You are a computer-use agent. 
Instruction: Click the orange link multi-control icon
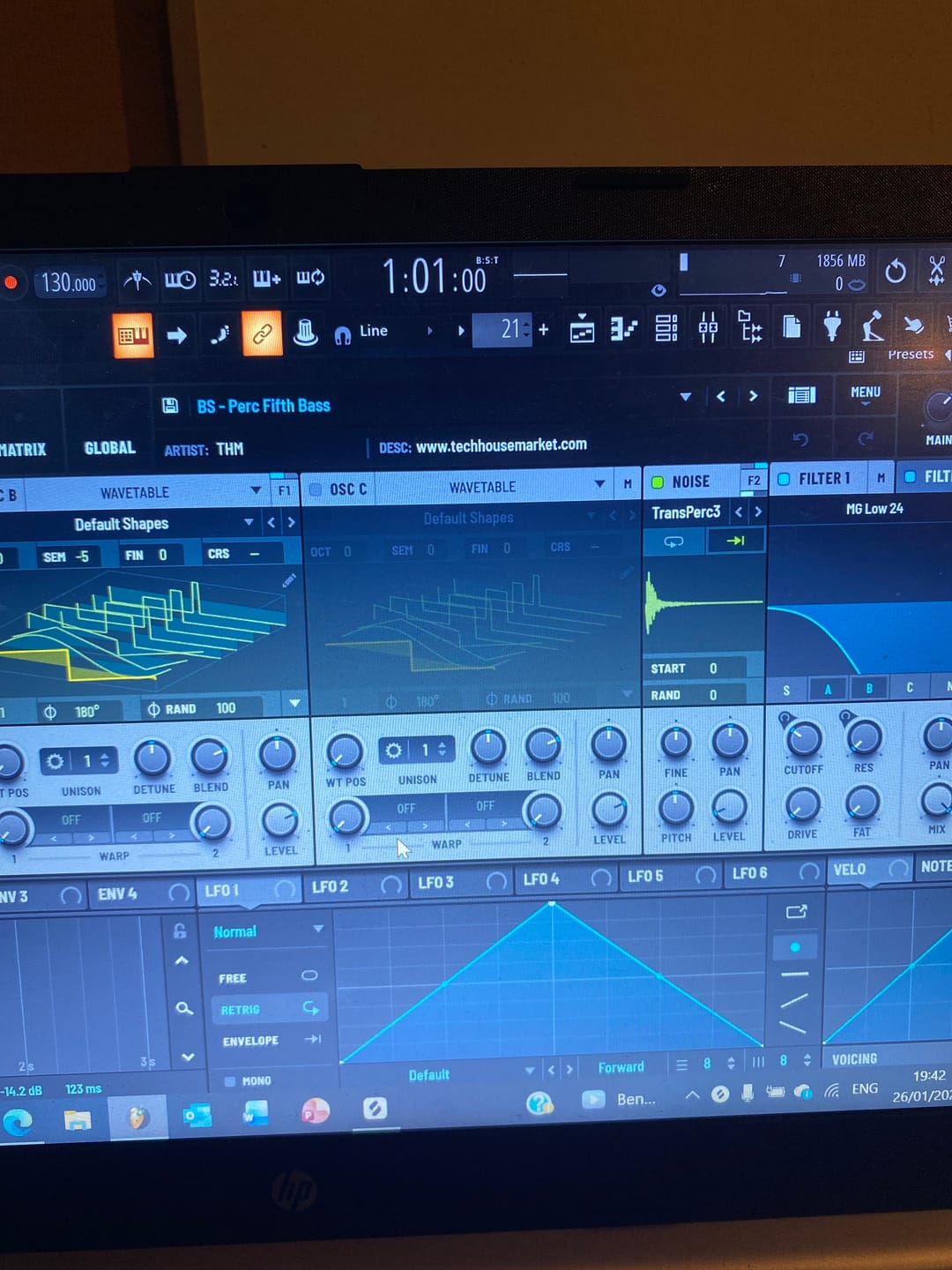[262, 333]
